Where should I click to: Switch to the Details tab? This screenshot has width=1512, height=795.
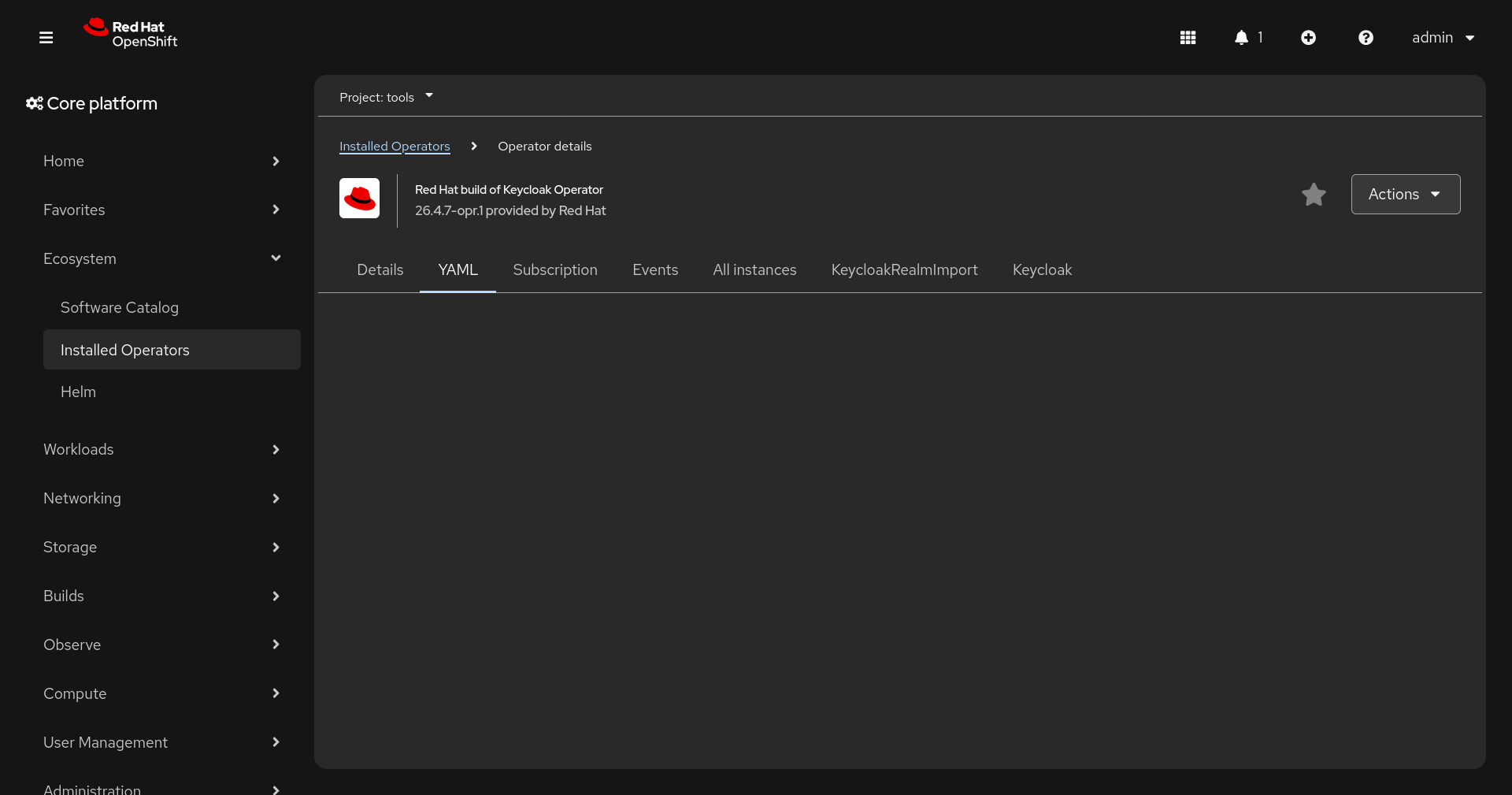pos(380,270)
